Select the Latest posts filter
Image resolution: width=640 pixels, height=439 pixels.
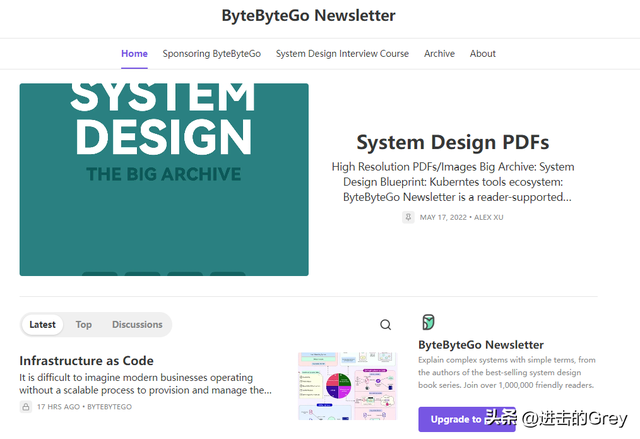coord(42,325)
